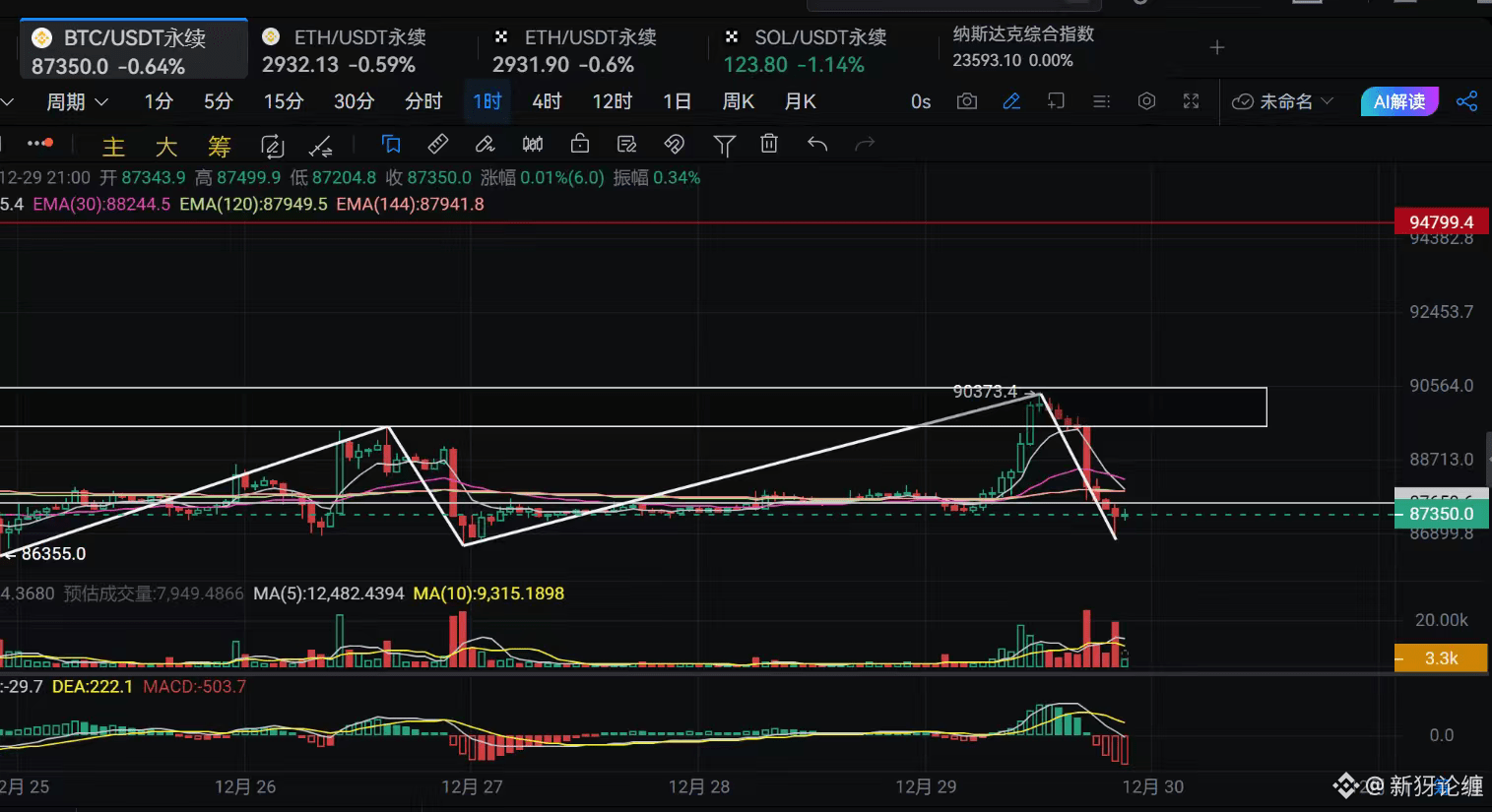Select the 周K timeframe
Viewport: 1492px width, 812px height.
[738, 101]
